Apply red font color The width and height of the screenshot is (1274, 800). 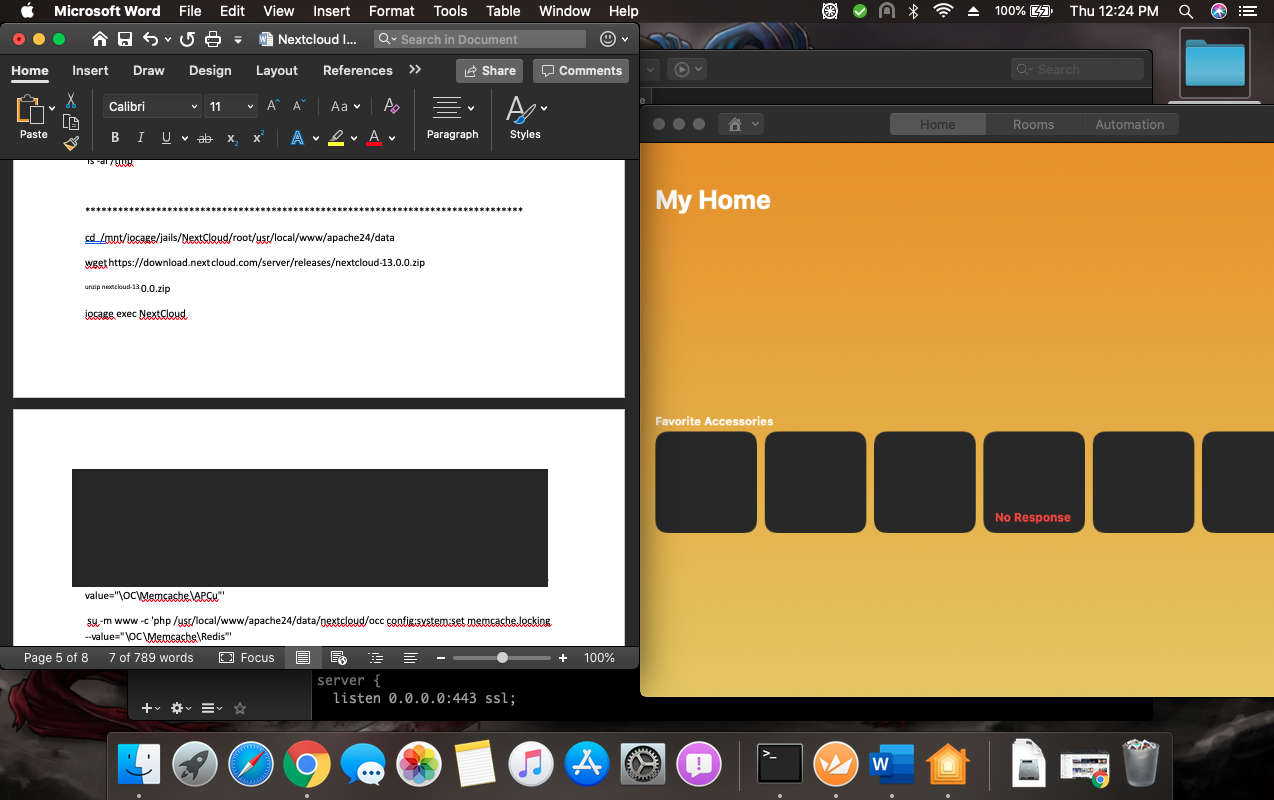(x=374, y=138)
